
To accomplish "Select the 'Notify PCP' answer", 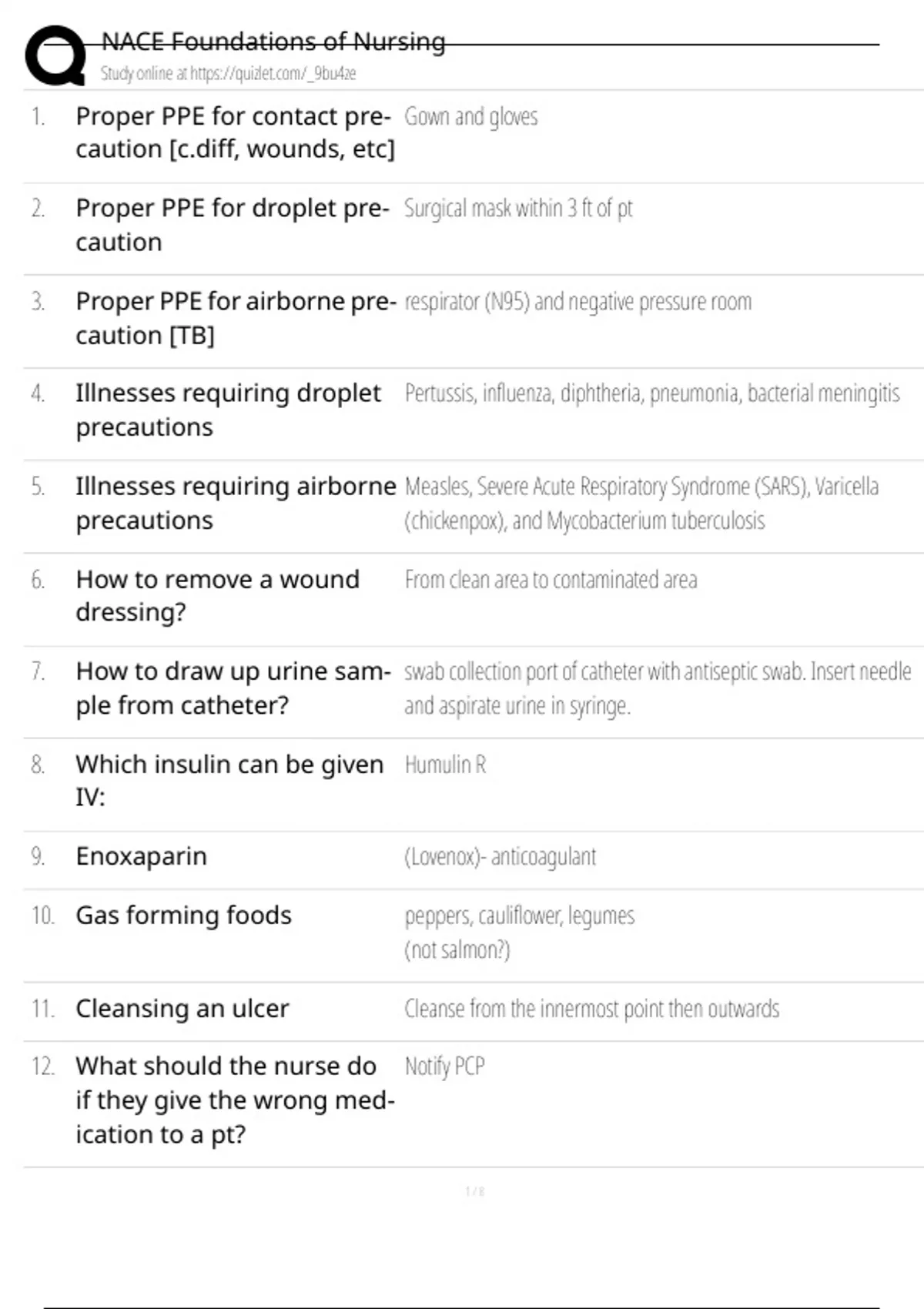I will point(445,1067).
